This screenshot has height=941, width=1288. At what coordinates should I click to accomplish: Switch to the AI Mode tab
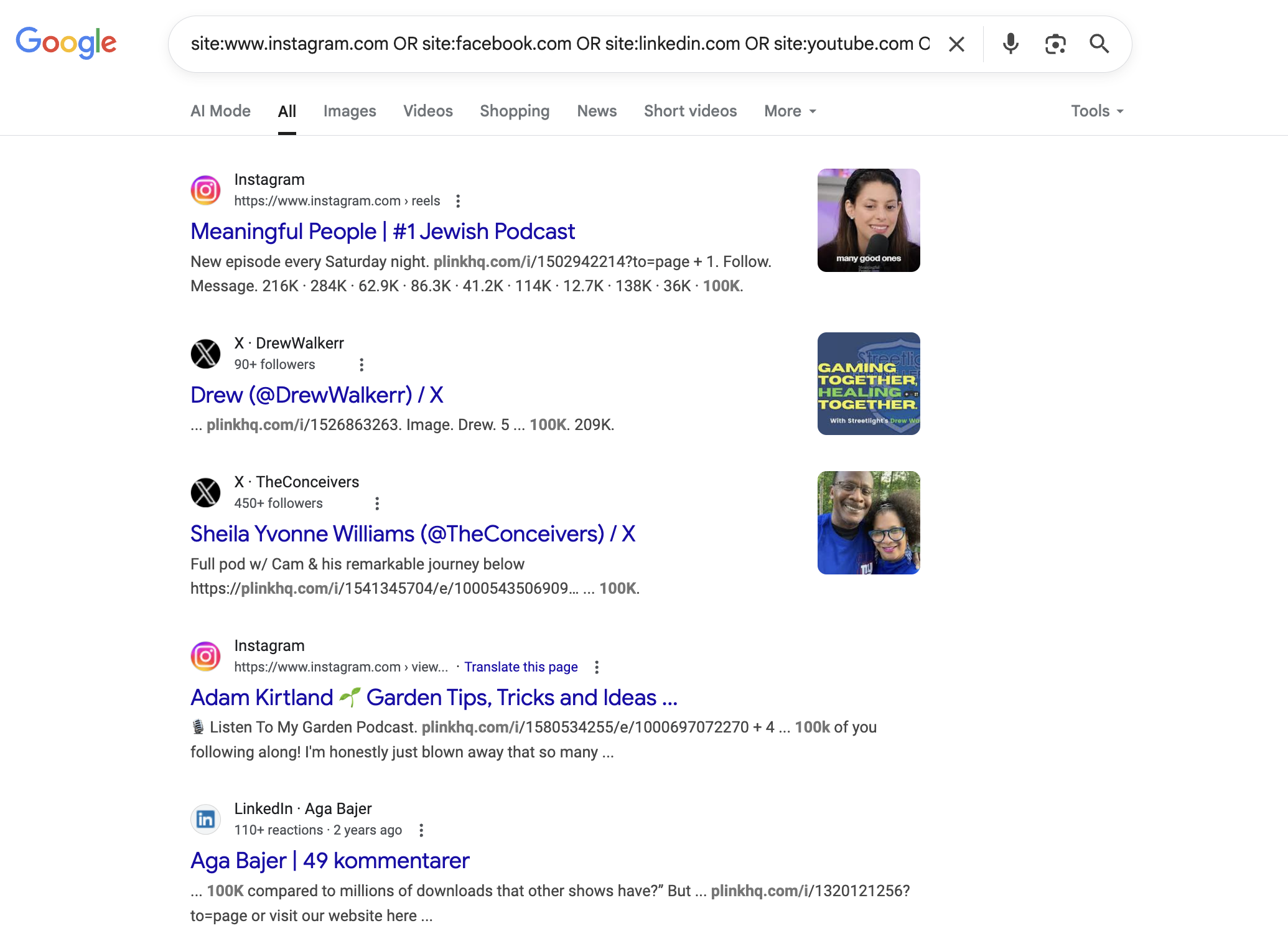[220, 111]
